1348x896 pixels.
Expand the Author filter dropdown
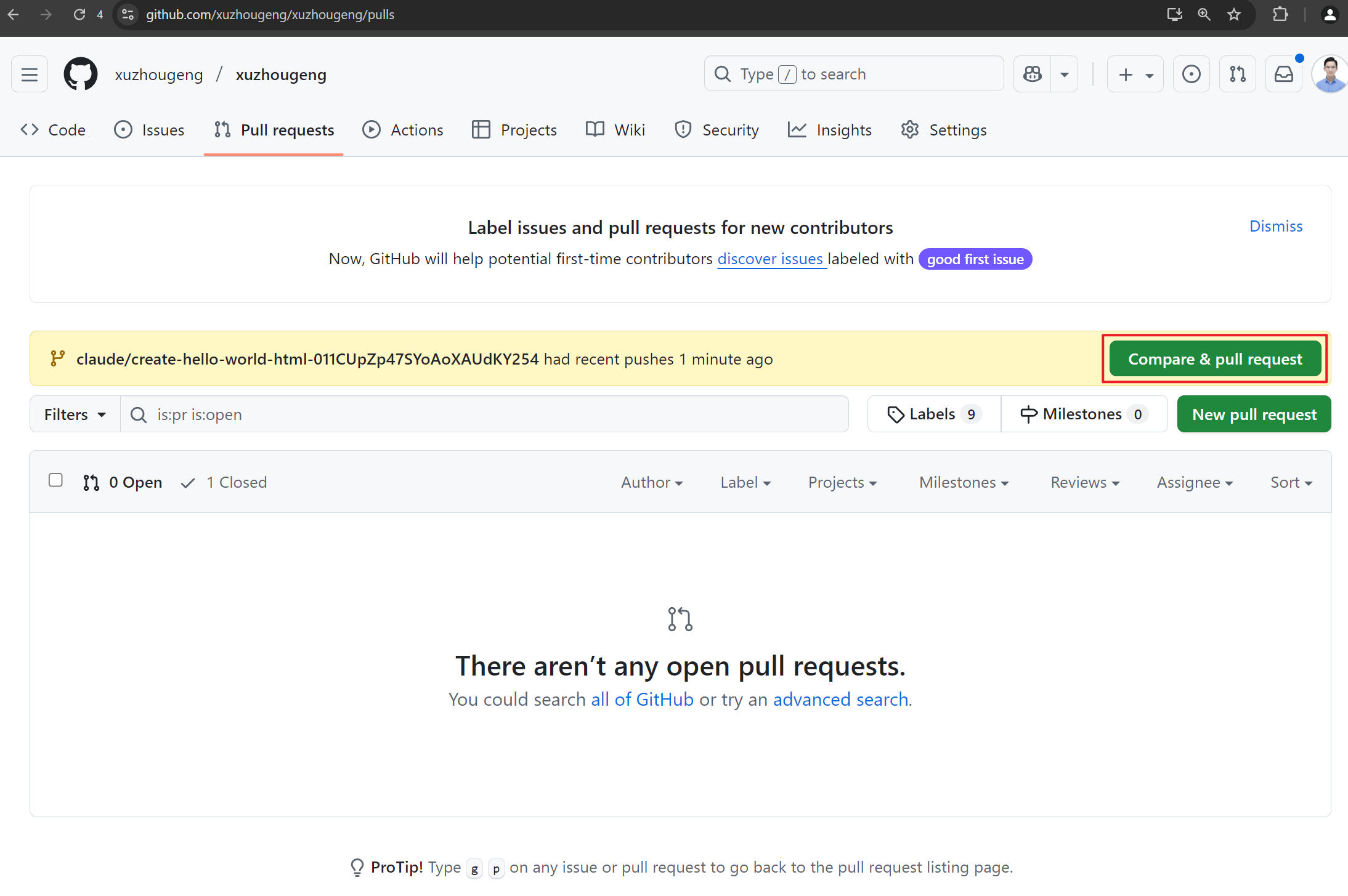(651, 482)
